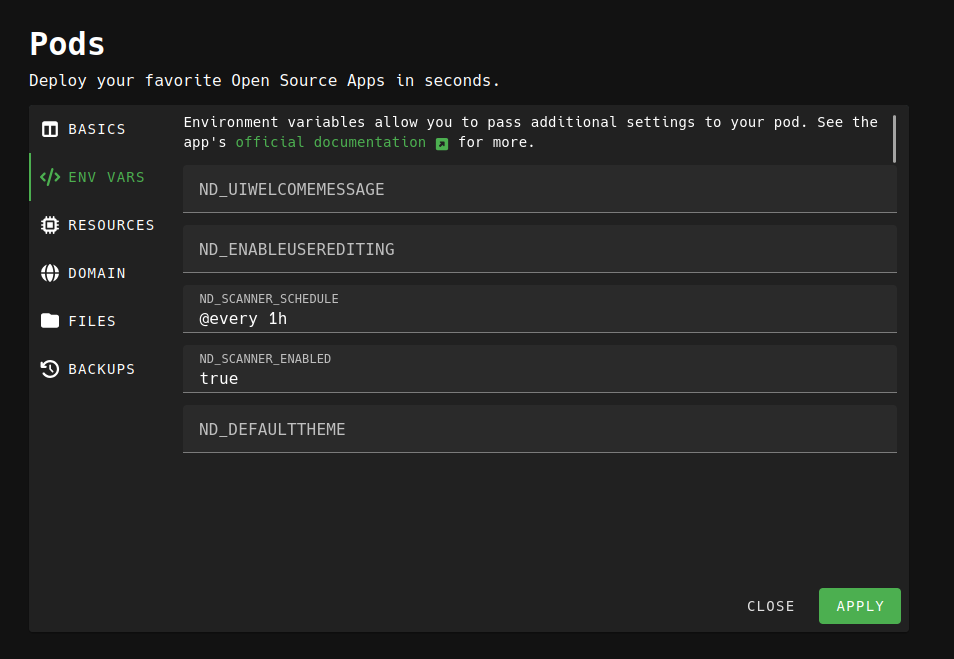Click the Env Vars code brackets icon
The height and width of the screenshot is (659, 954).
pos(50,177)
